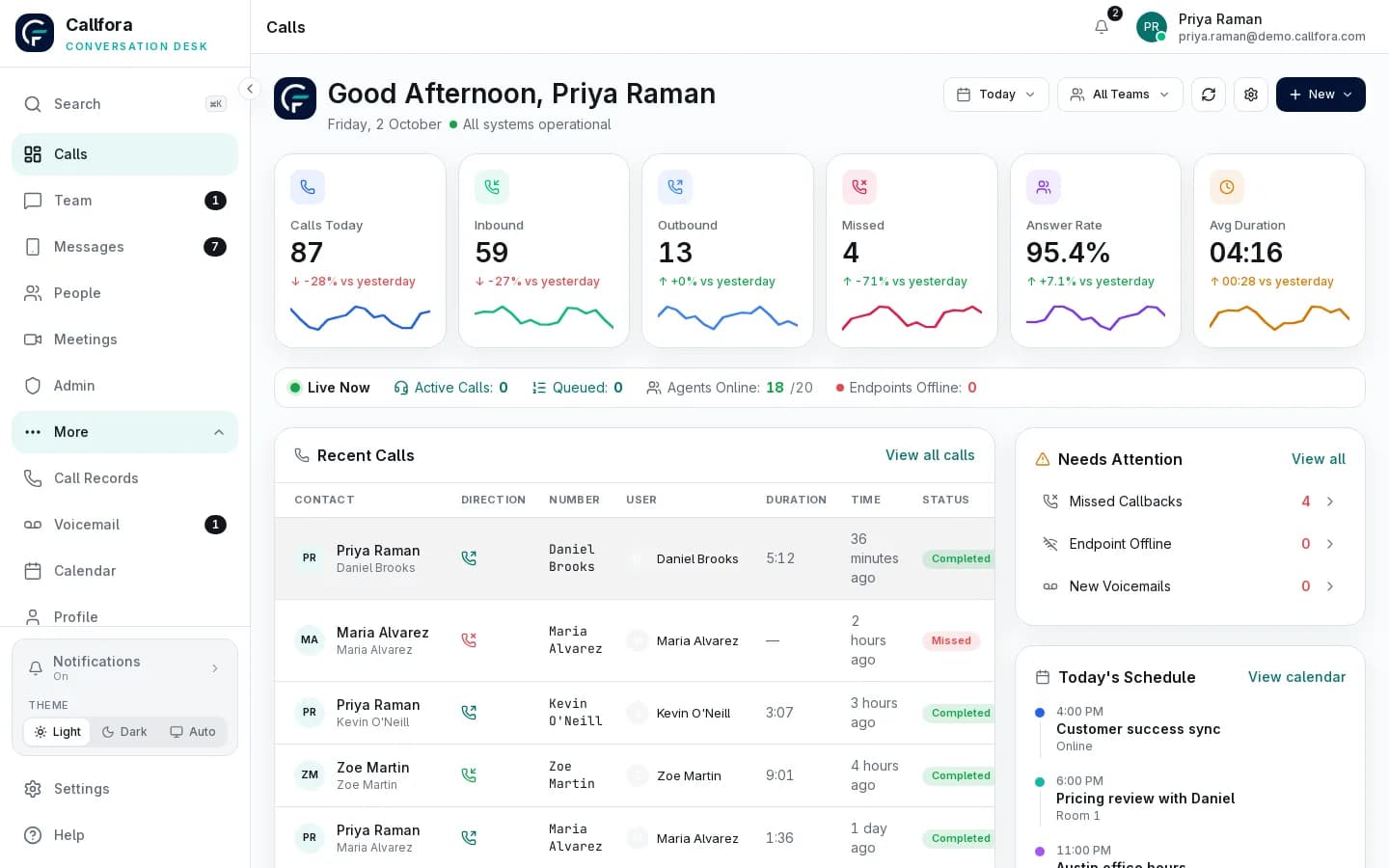Open Voicemail in the sidebar
Screen dimensions: 1389x868
point(124,525)
